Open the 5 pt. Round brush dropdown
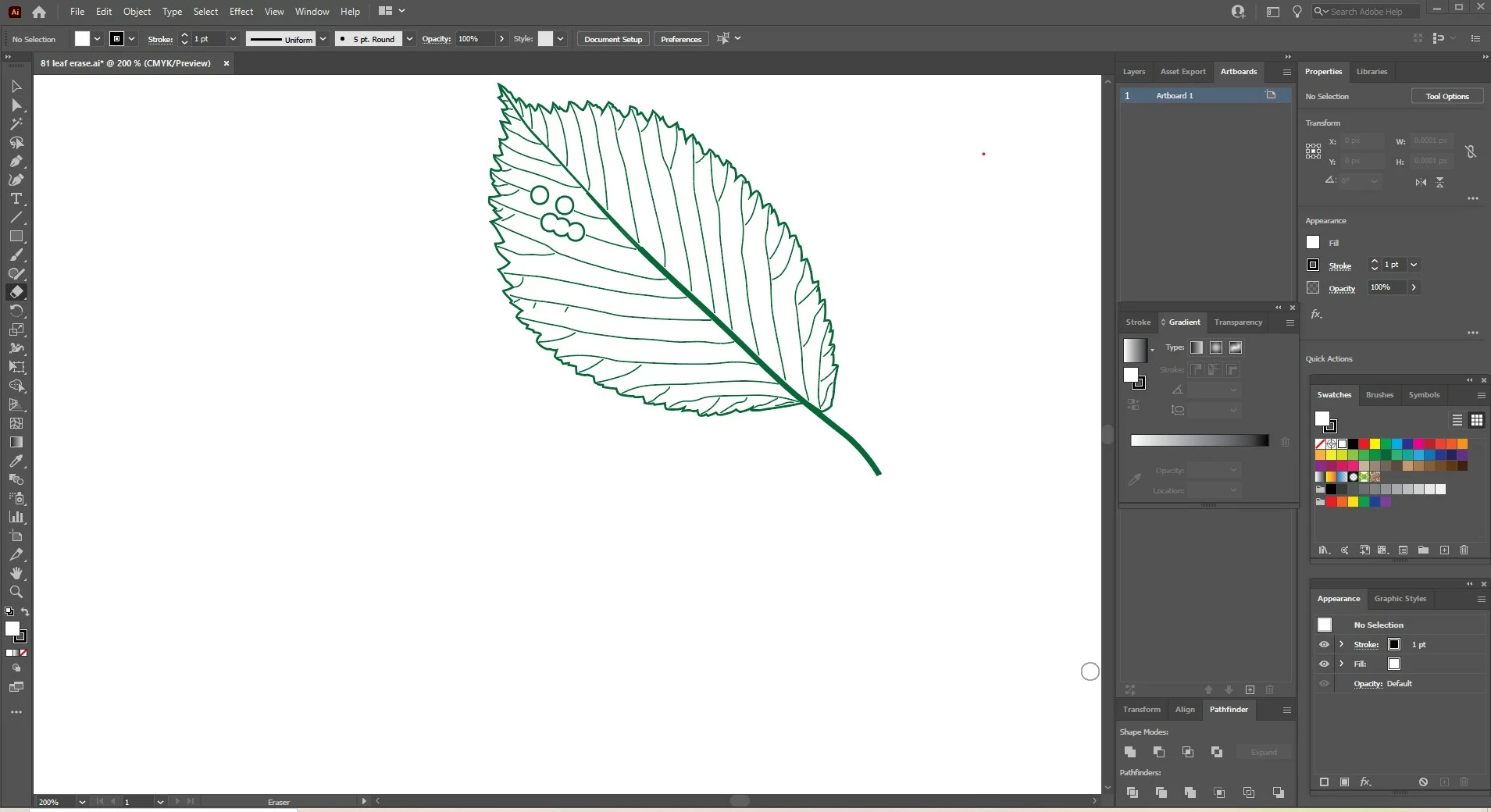The image size is (1491, 812). (x=409, y=39)
